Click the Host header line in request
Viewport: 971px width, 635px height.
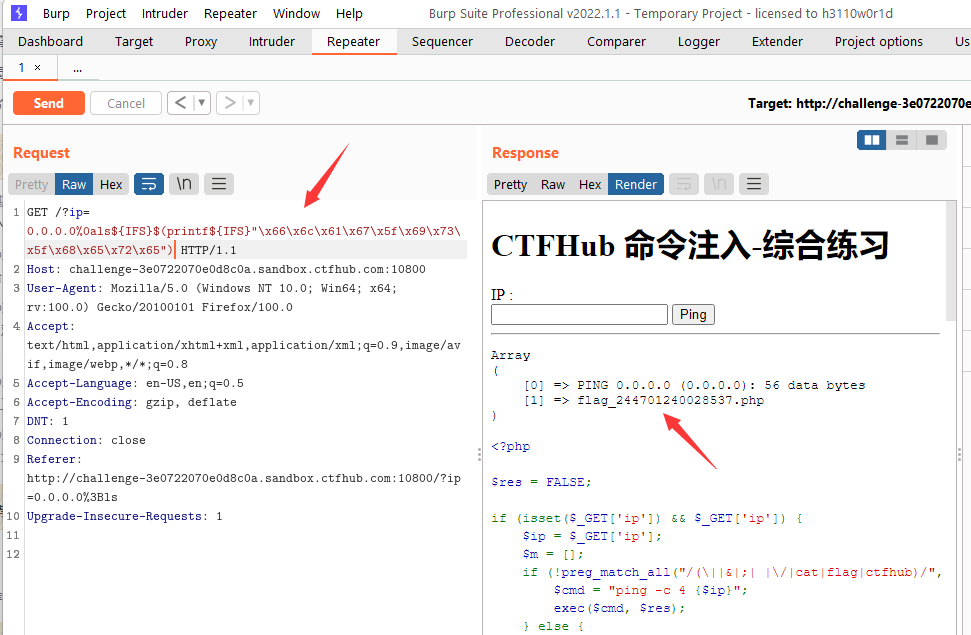coord(226,269)
